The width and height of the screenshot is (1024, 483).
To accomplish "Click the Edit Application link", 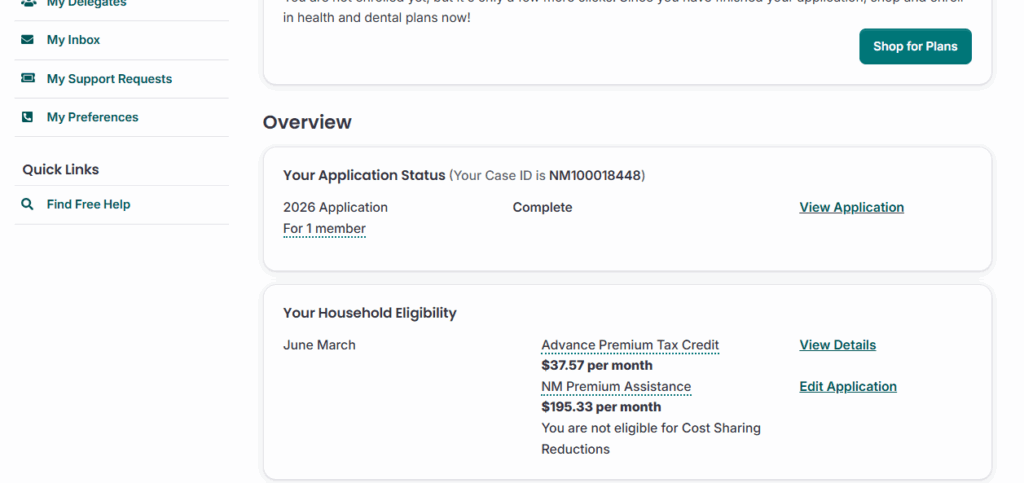I will [x=848, y=387].
